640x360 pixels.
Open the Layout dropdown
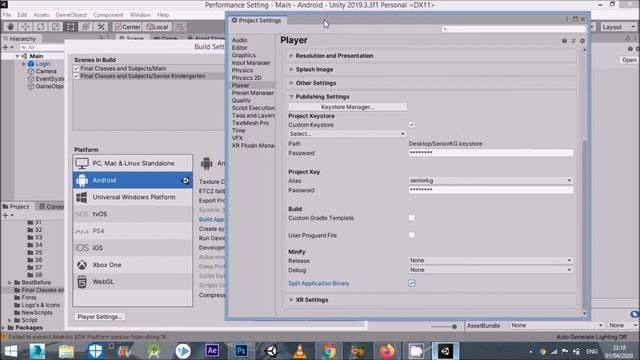tap(618, 27)
